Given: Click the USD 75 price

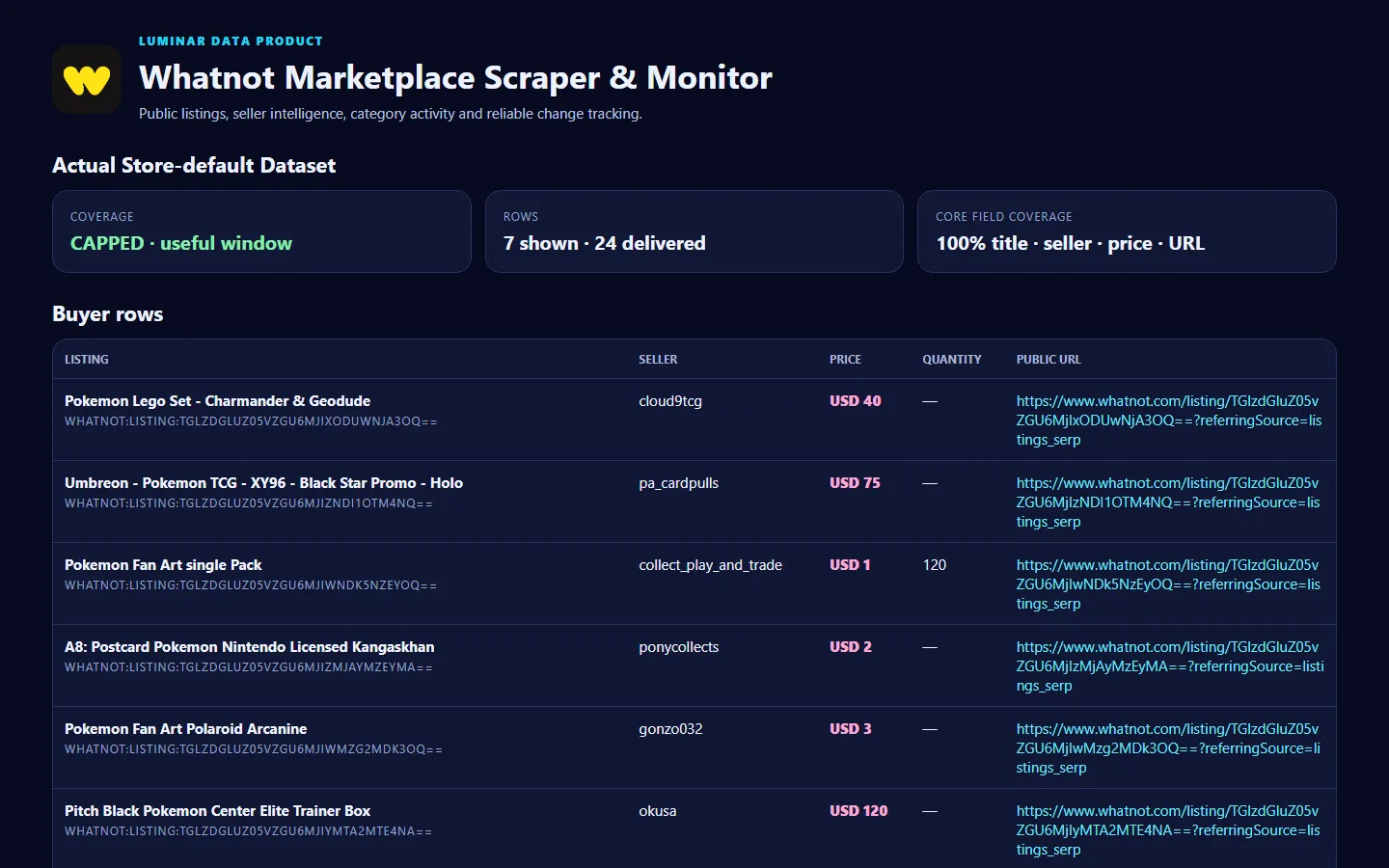Looking at the screenshot, I should 855,483.
